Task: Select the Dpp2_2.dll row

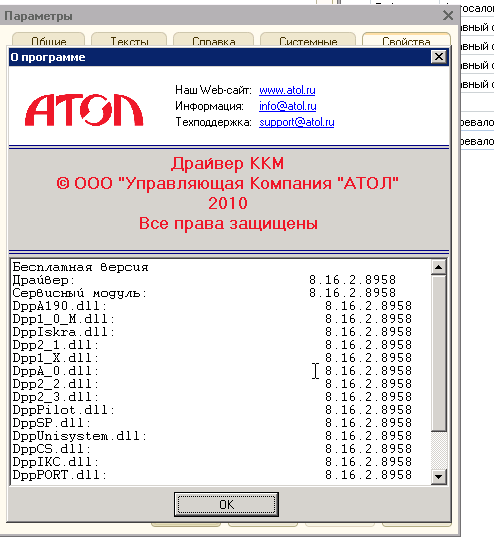Action: coord(212,384)
